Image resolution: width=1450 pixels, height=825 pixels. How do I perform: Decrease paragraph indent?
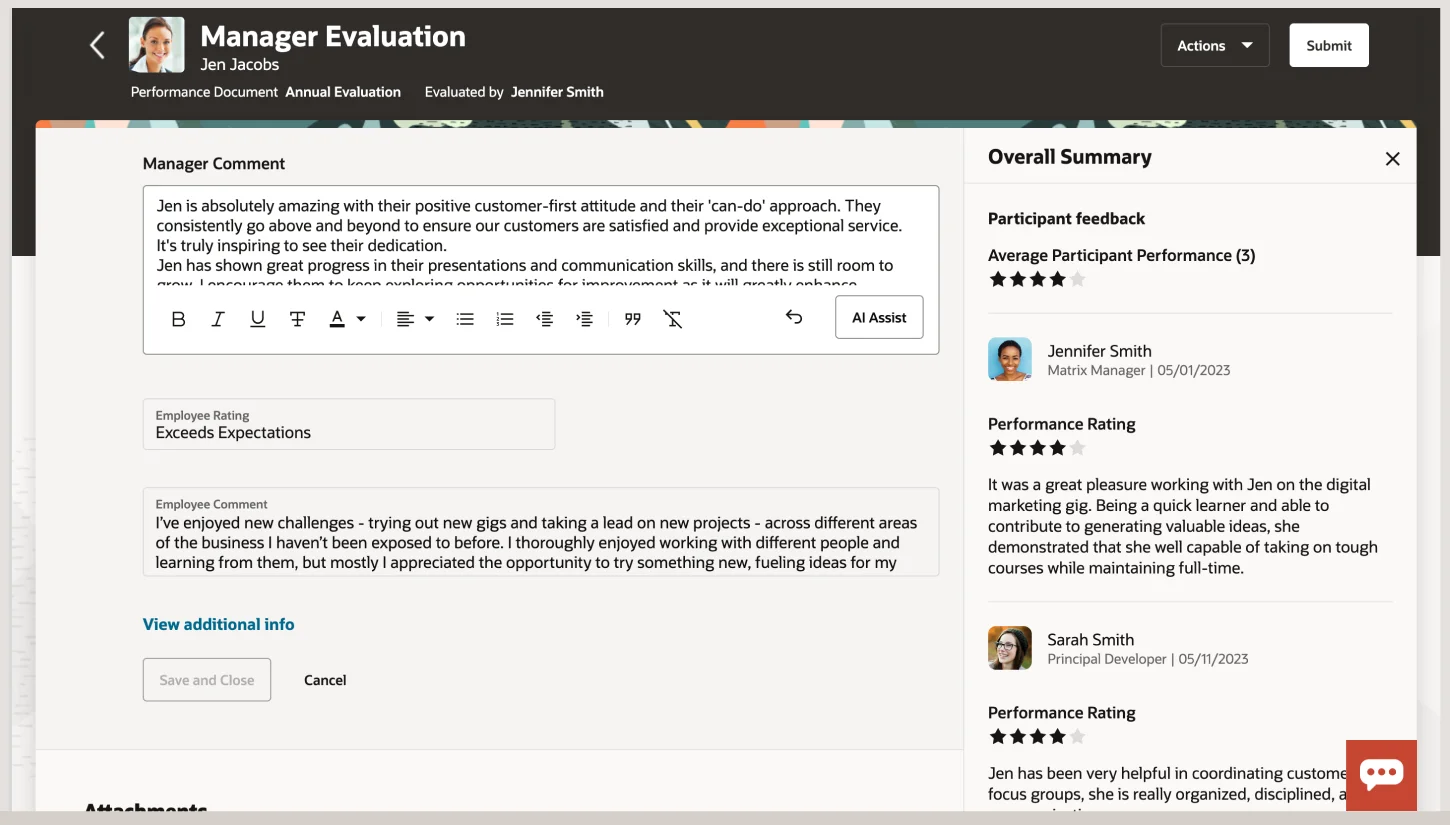click(544, 319)
